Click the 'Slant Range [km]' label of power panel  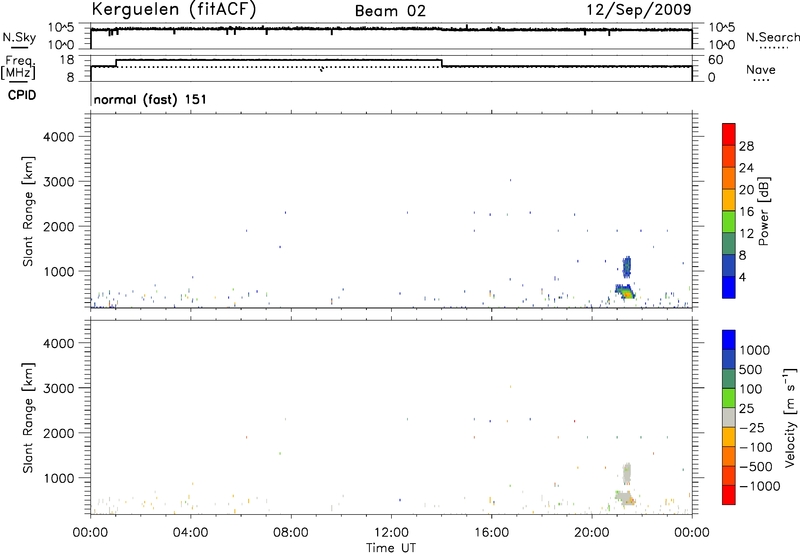[28, 211]
